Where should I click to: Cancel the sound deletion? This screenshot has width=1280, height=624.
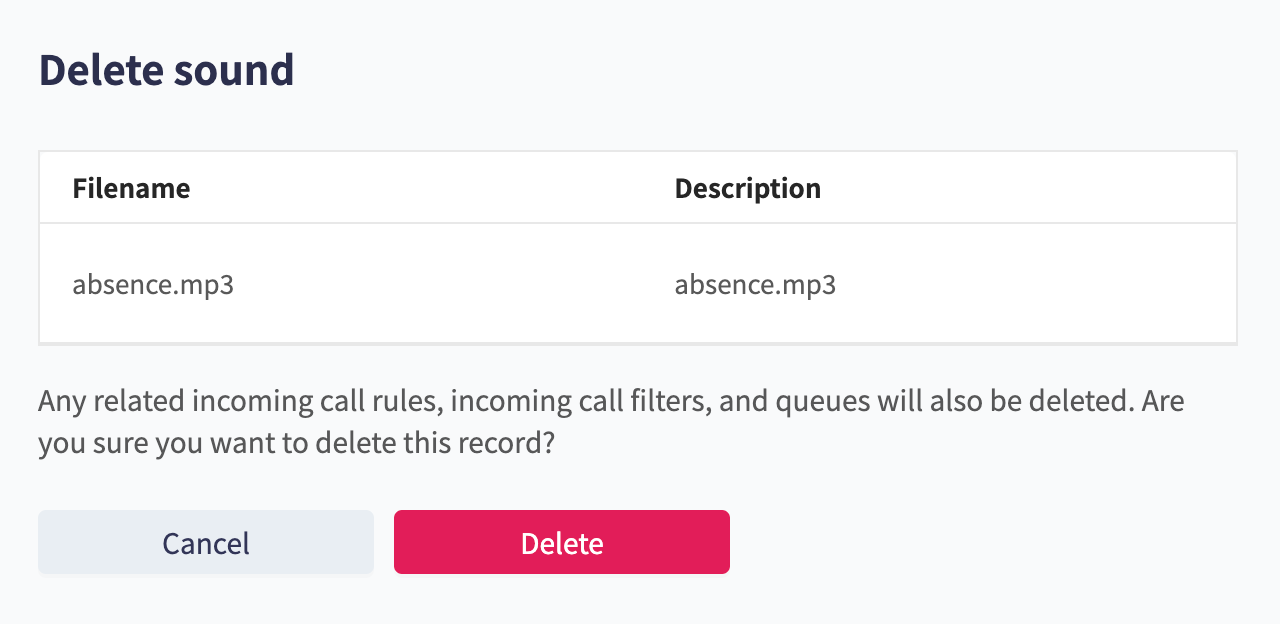206,542
